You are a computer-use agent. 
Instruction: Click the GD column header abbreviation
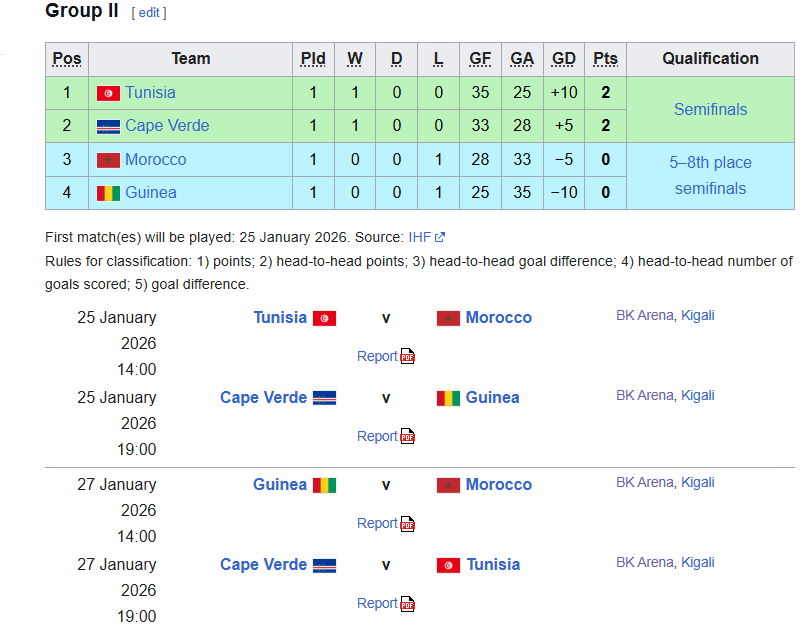tap(564, 59)
